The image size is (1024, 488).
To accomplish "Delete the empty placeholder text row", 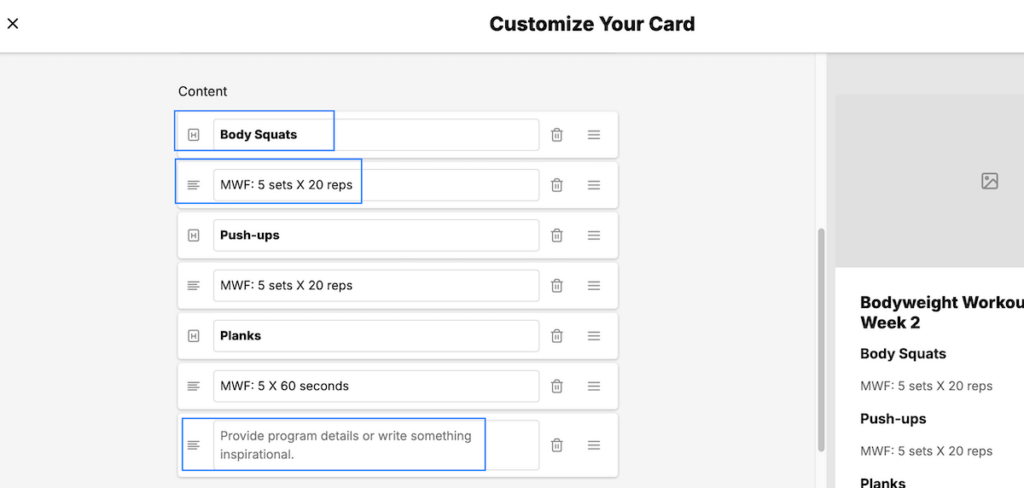I will click(557, 445).
